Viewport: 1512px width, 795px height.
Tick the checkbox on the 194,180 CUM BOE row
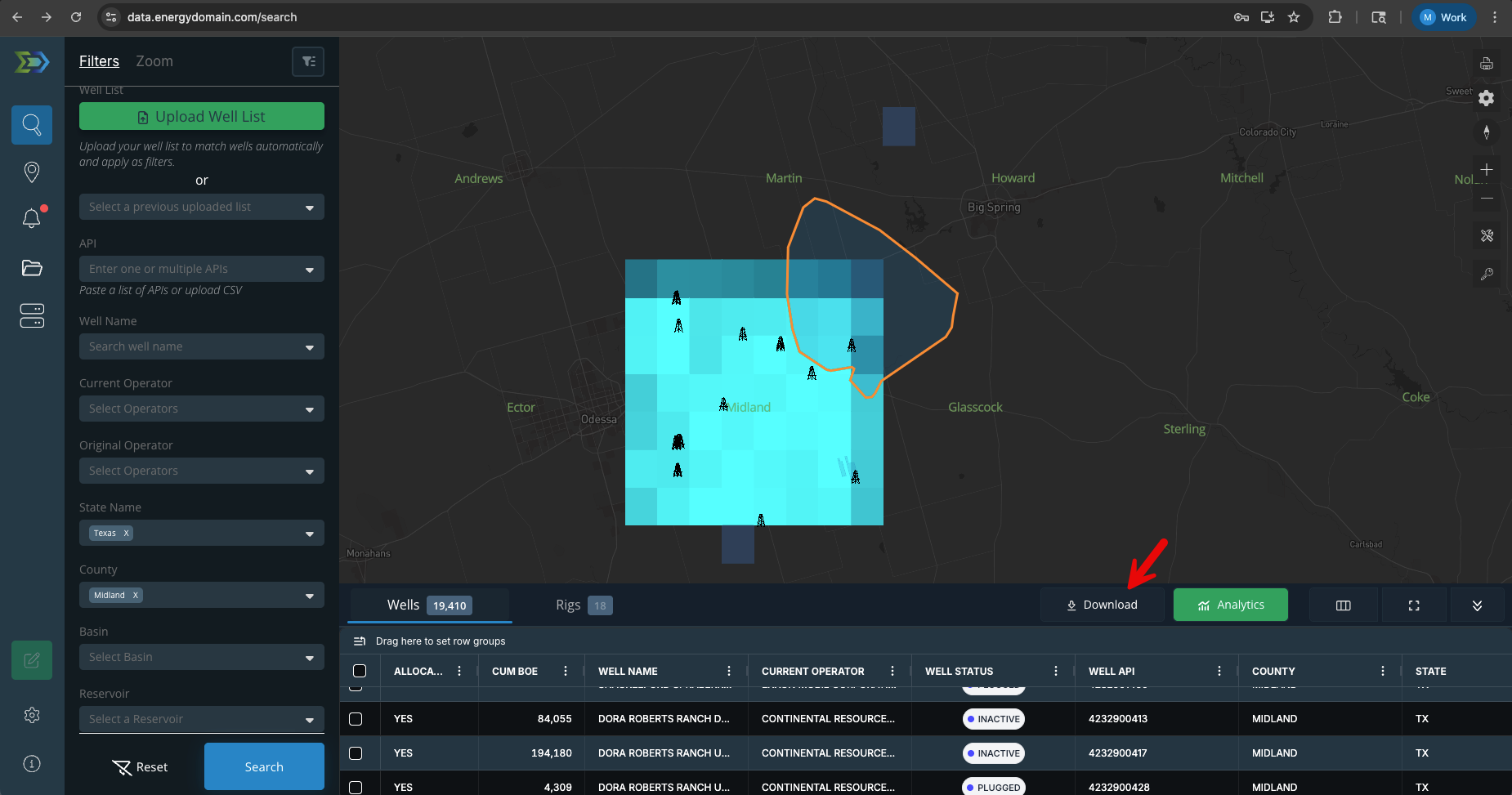[x=357, y=753]
